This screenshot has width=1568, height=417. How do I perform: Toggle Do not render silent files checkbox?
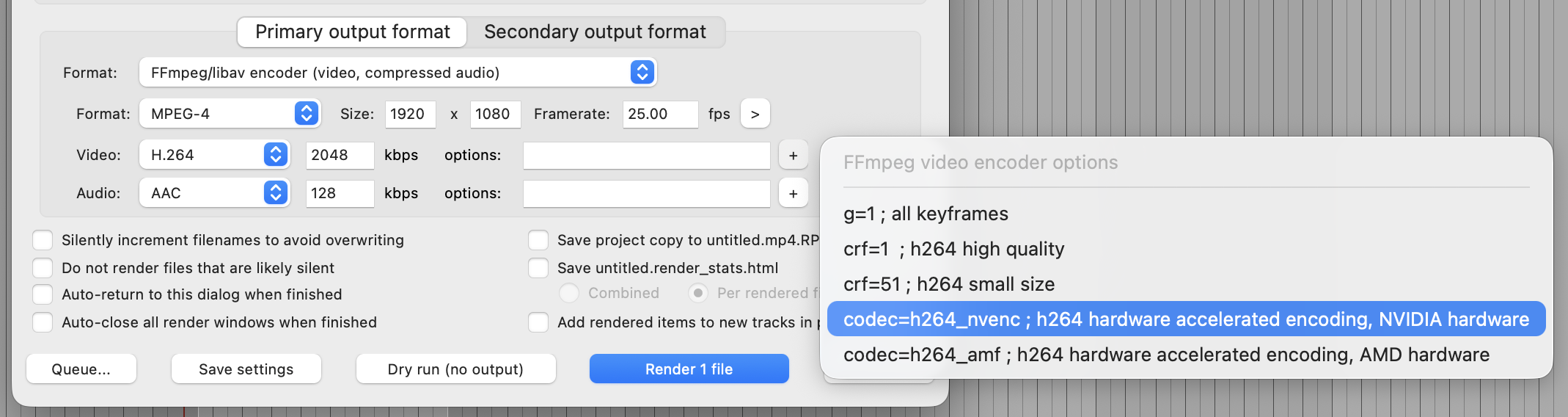[x=43, y=268]
